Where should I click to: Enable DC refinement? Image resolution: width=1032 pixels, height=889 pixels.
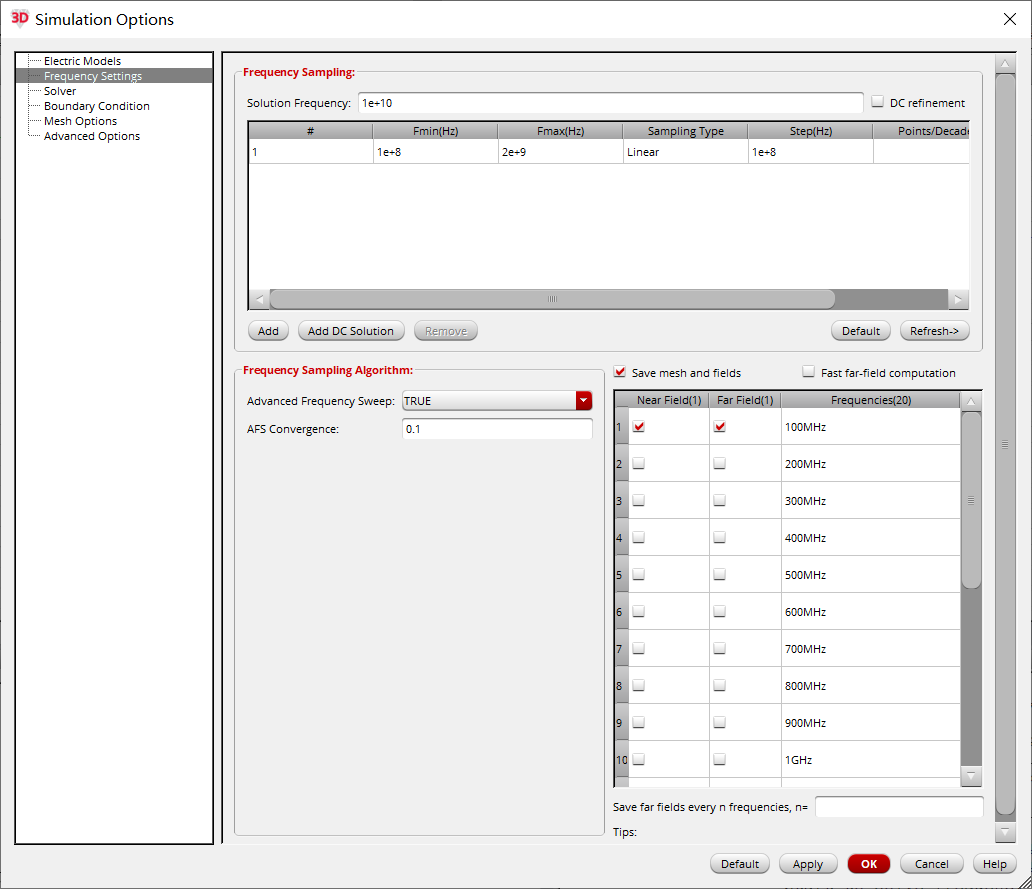click(x=877, y=102)
